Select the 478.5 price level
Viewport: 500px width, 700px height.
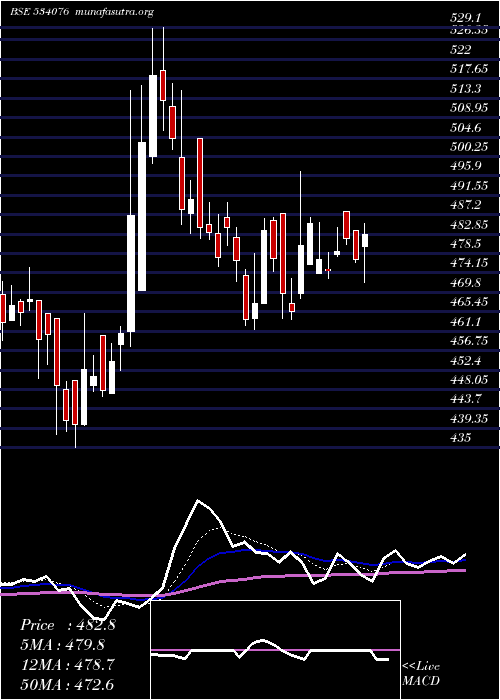pos(466,244)
